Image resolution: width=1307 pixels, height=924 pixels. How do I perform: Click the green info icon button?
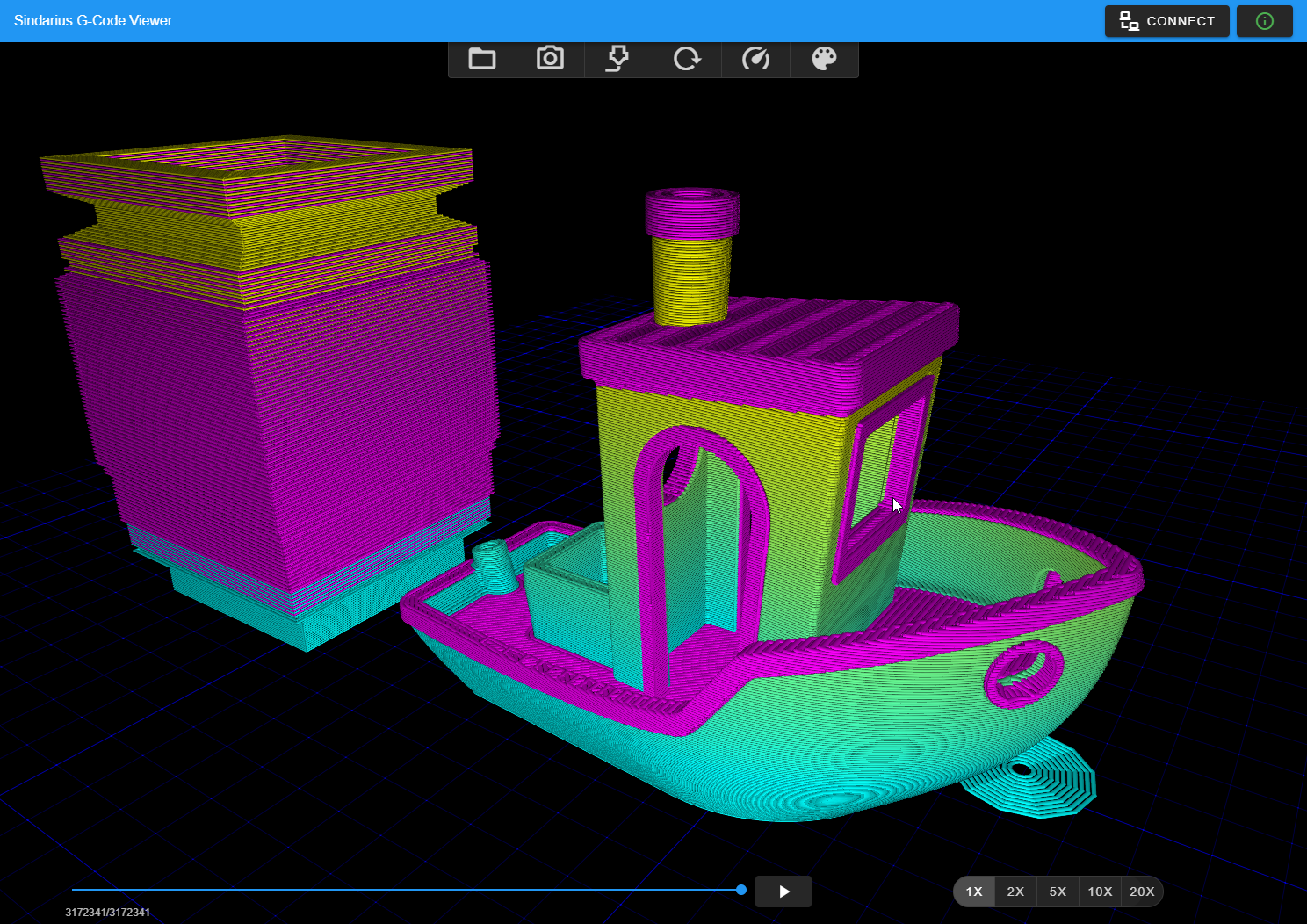1264,21
